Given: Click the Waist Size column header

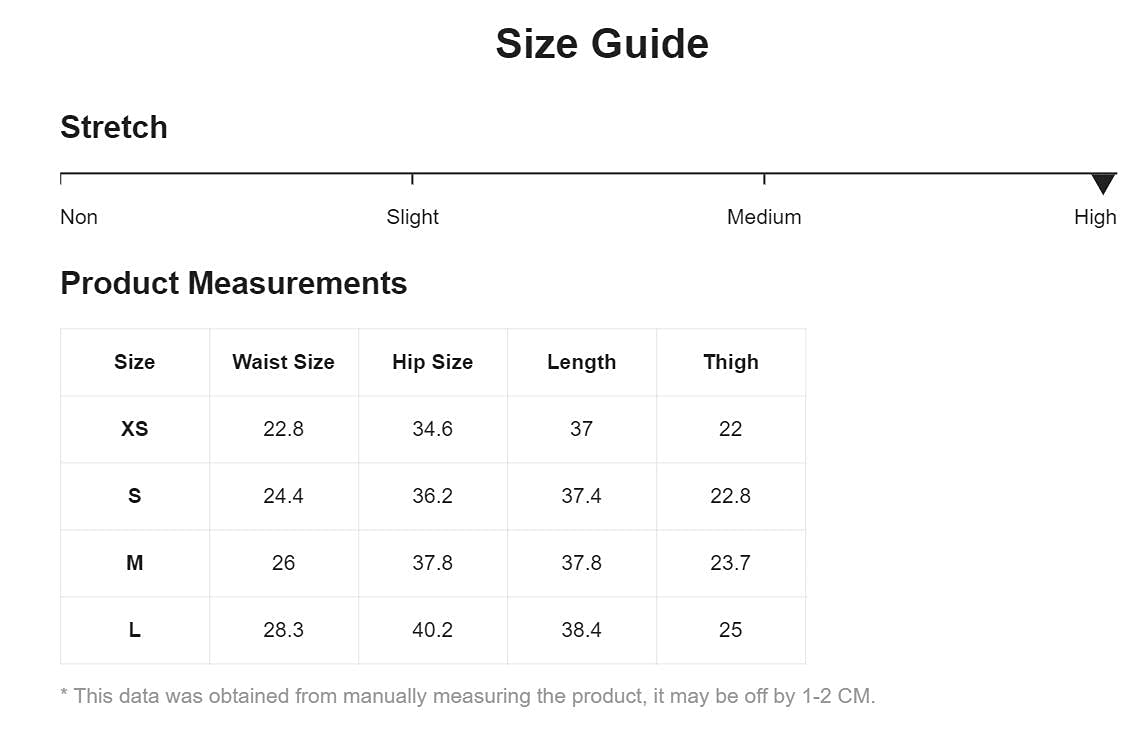Looking at the screenshot, I should [x=283, y=362].
